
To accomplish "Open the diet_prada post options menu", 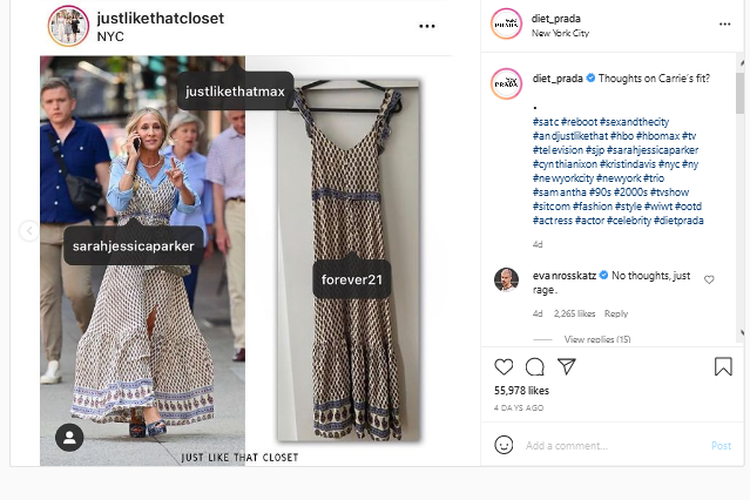I will point(725,24).
